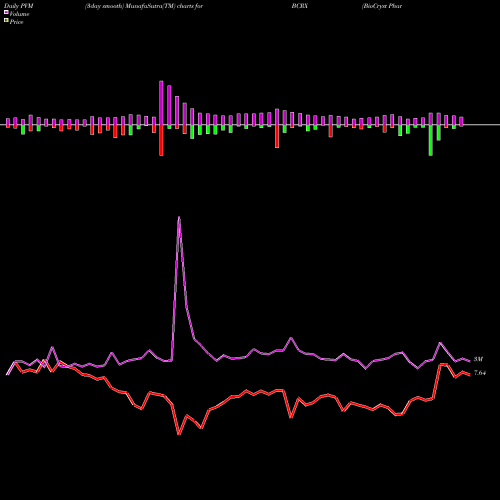Click the peak of the purple volume line
The height and width of the screenshot is (500, 500).
click(179, 218)
